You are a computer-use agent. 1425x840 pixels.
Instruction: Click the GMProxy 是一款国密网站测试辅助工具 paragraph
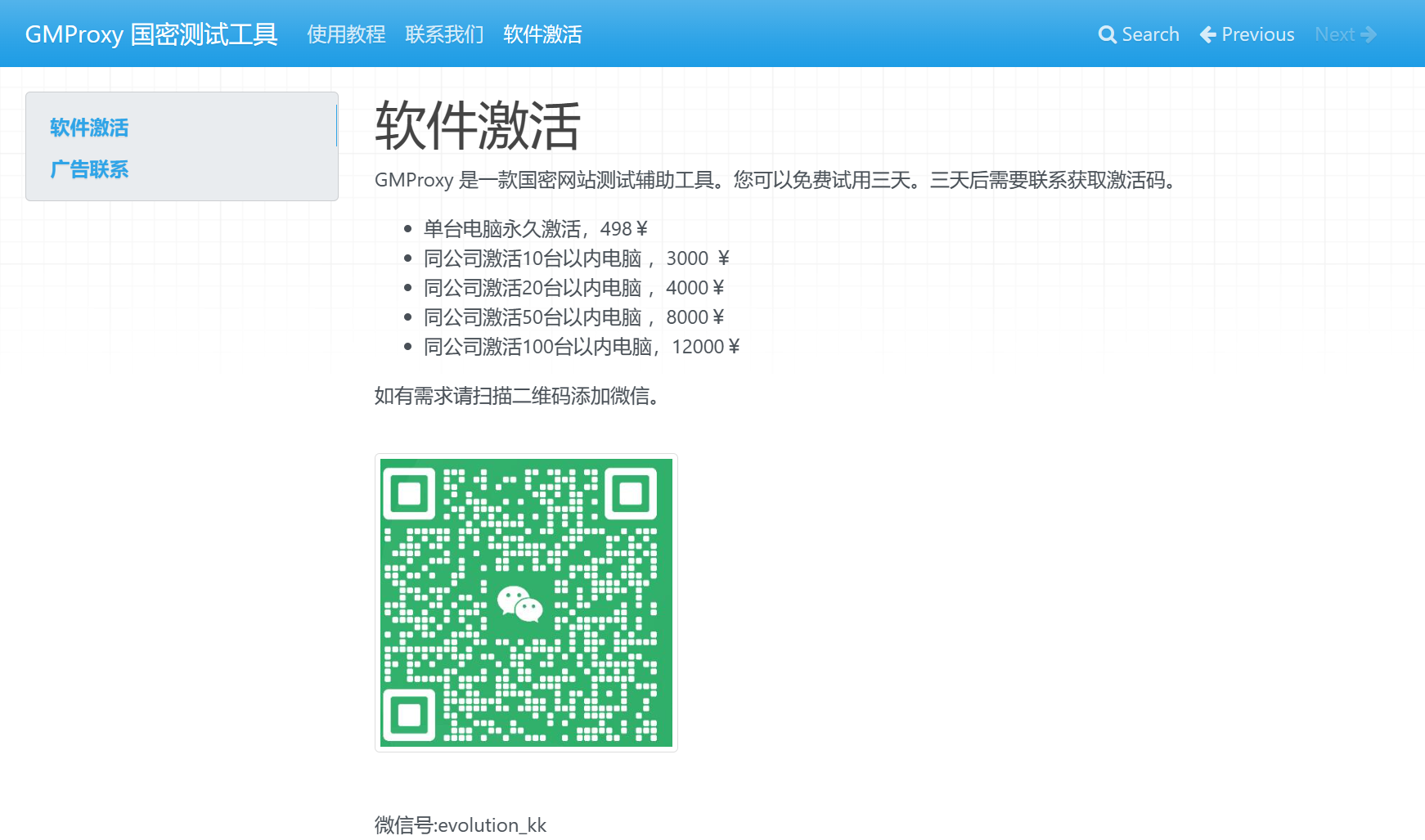[x=777, y=180]
